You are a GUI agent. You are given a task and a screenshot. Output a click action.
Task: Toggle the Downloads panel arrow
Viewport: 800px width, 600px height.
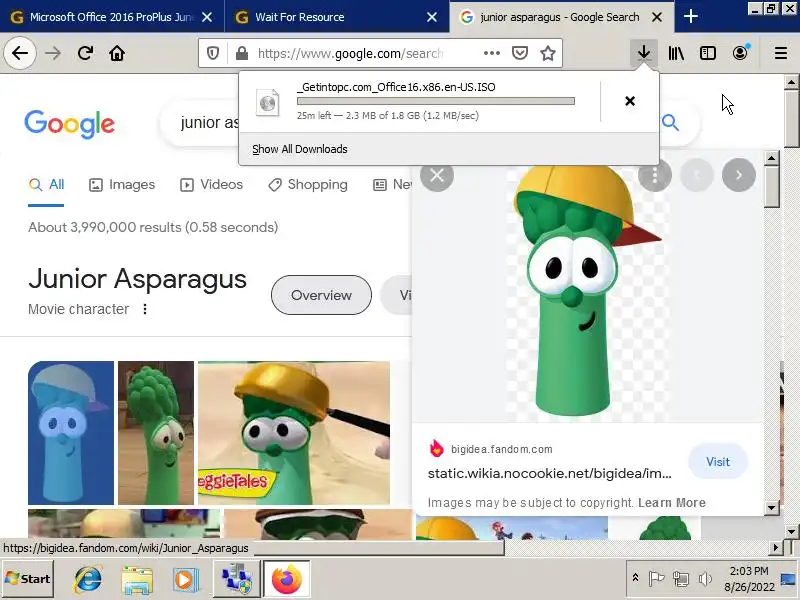pyautogui.click(x=644, y=53)
